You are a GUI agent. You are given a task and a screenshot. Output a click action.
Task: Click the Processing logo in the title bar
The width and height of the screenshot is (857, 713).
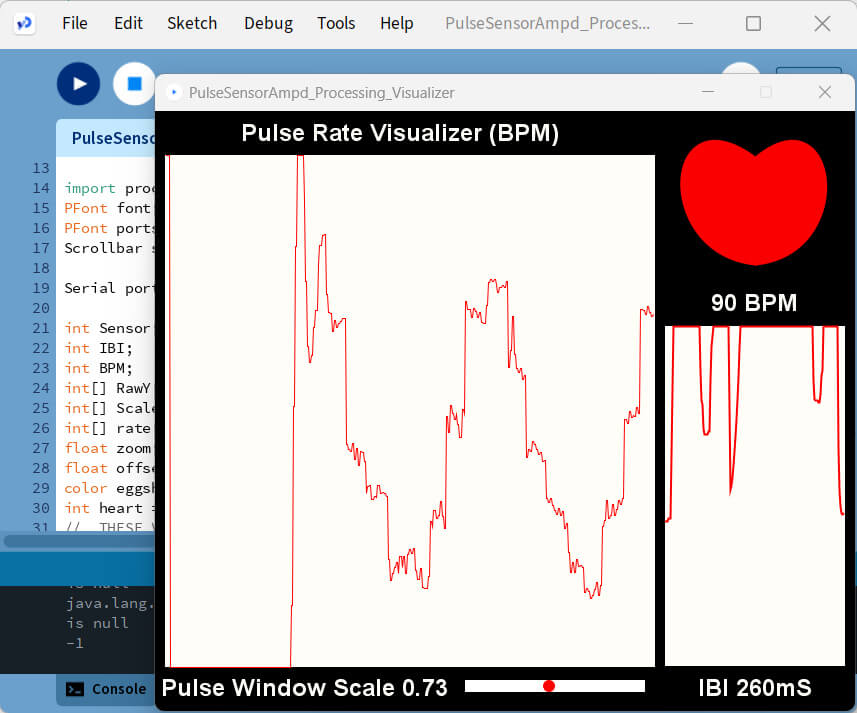pyautogui.click(x=25, y=23)
